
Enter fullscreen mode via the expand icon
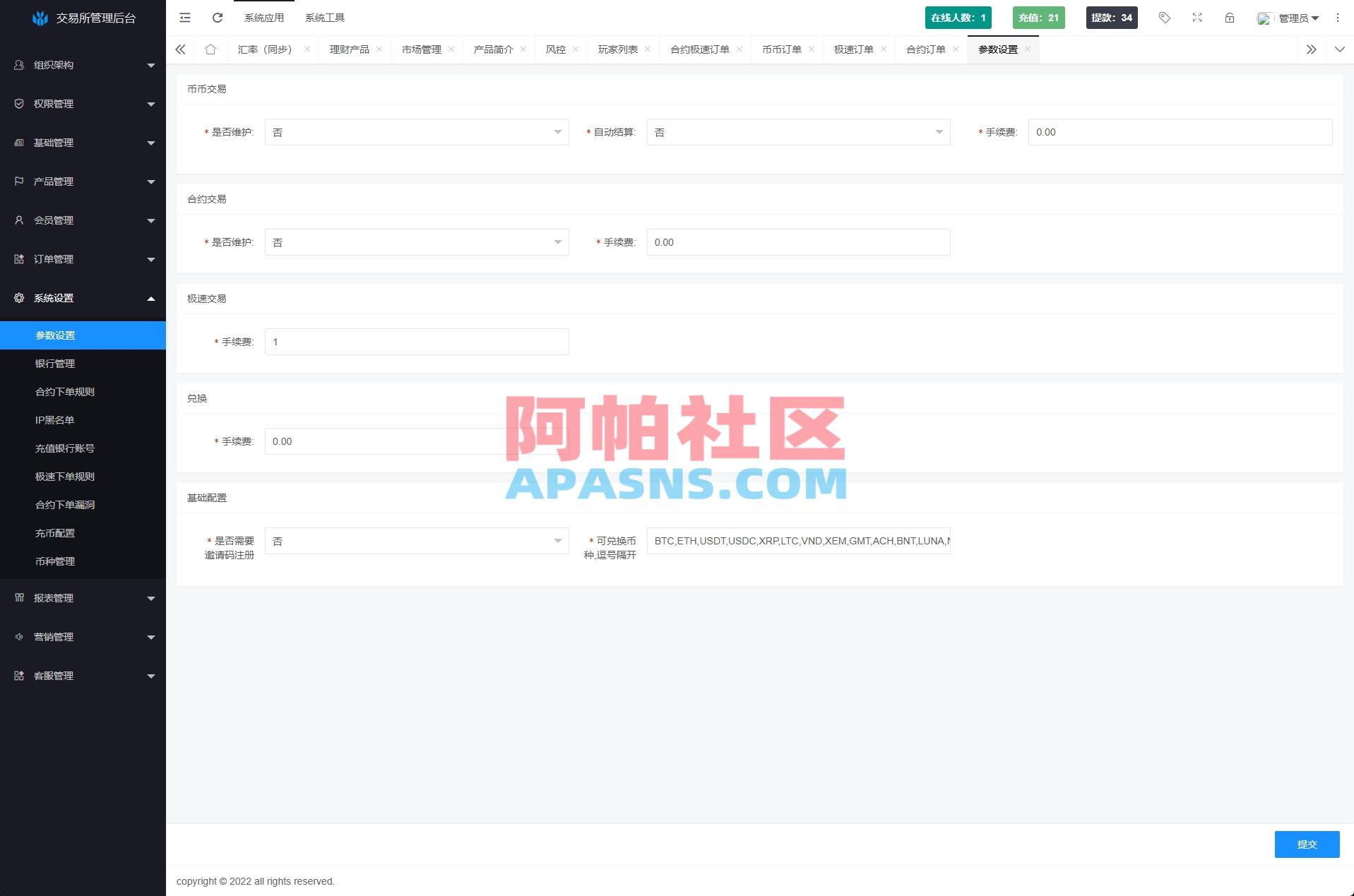1196,17
